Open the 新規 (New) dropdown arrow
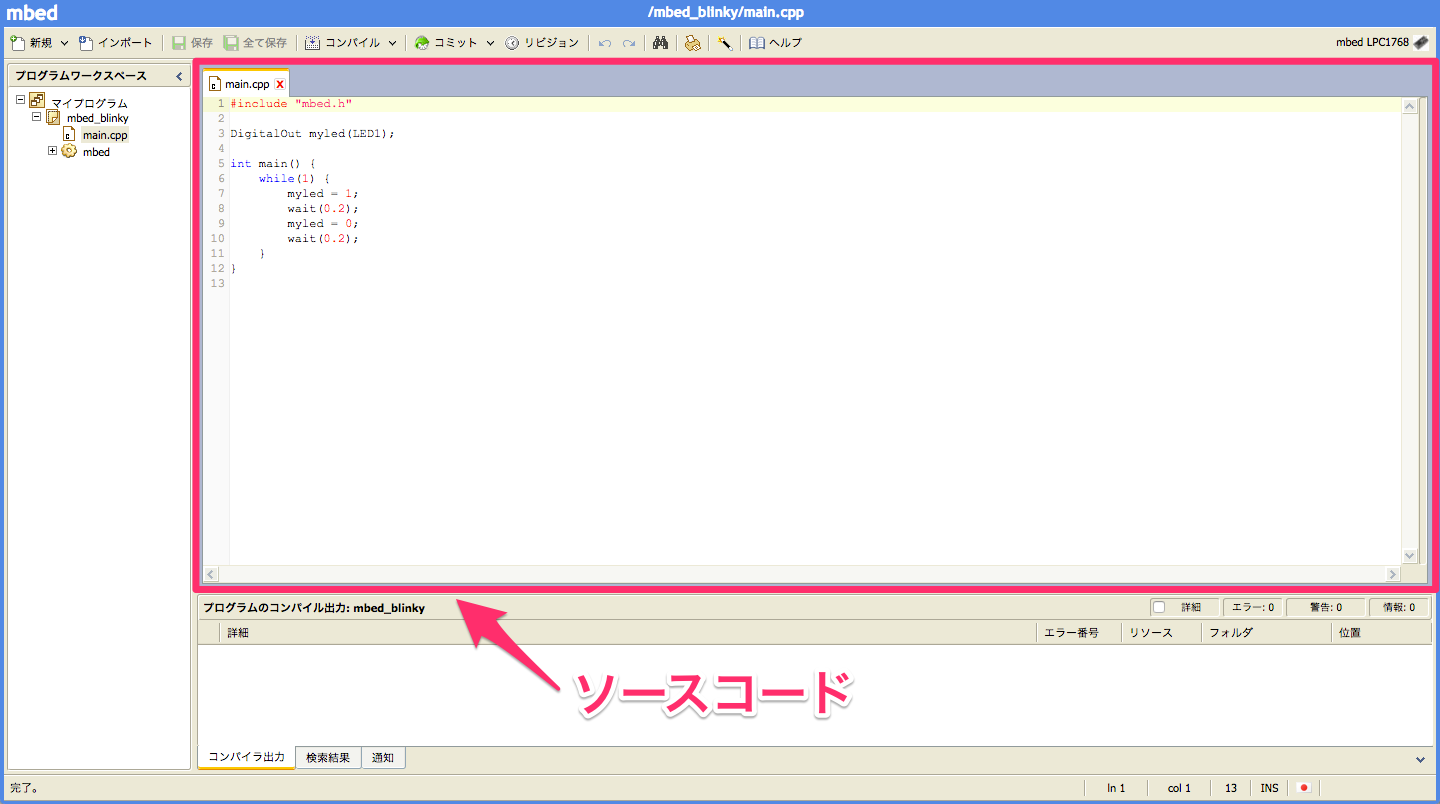Viewport: 1440px width, 804px height. 63,42
